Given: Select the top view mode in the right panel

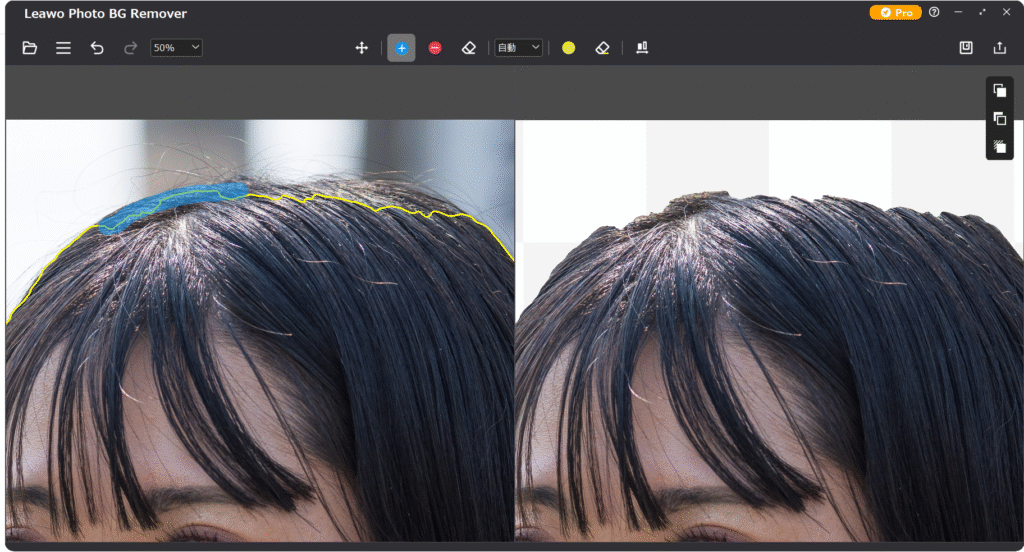Looking at the screenshot, I should pos(999,90).
